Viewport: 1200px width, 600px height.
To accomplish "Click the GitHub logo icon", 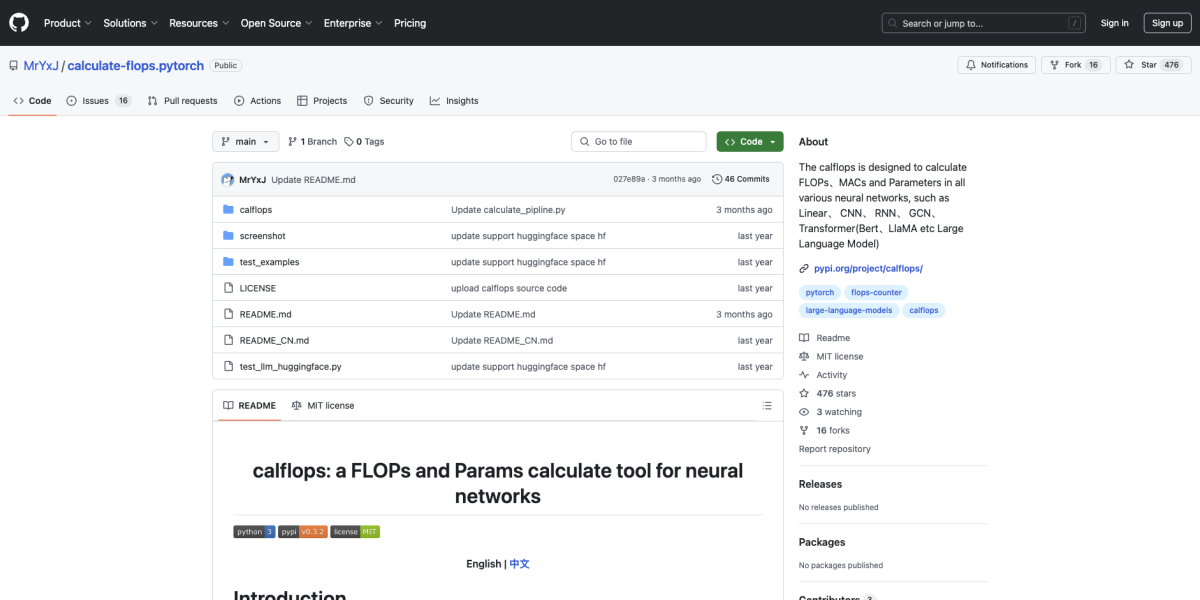I will click(x=20, y=22).
